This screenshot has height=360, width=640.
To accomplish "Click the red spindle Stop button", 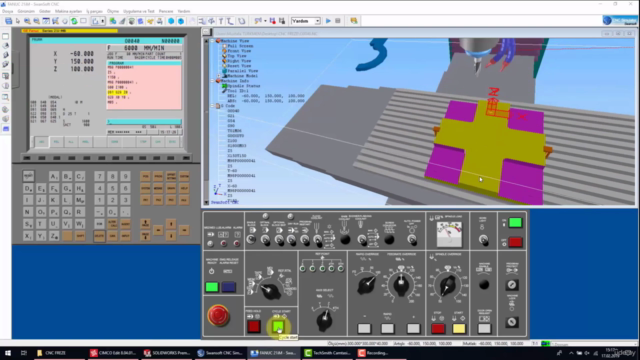I will [x=438, y=329].
